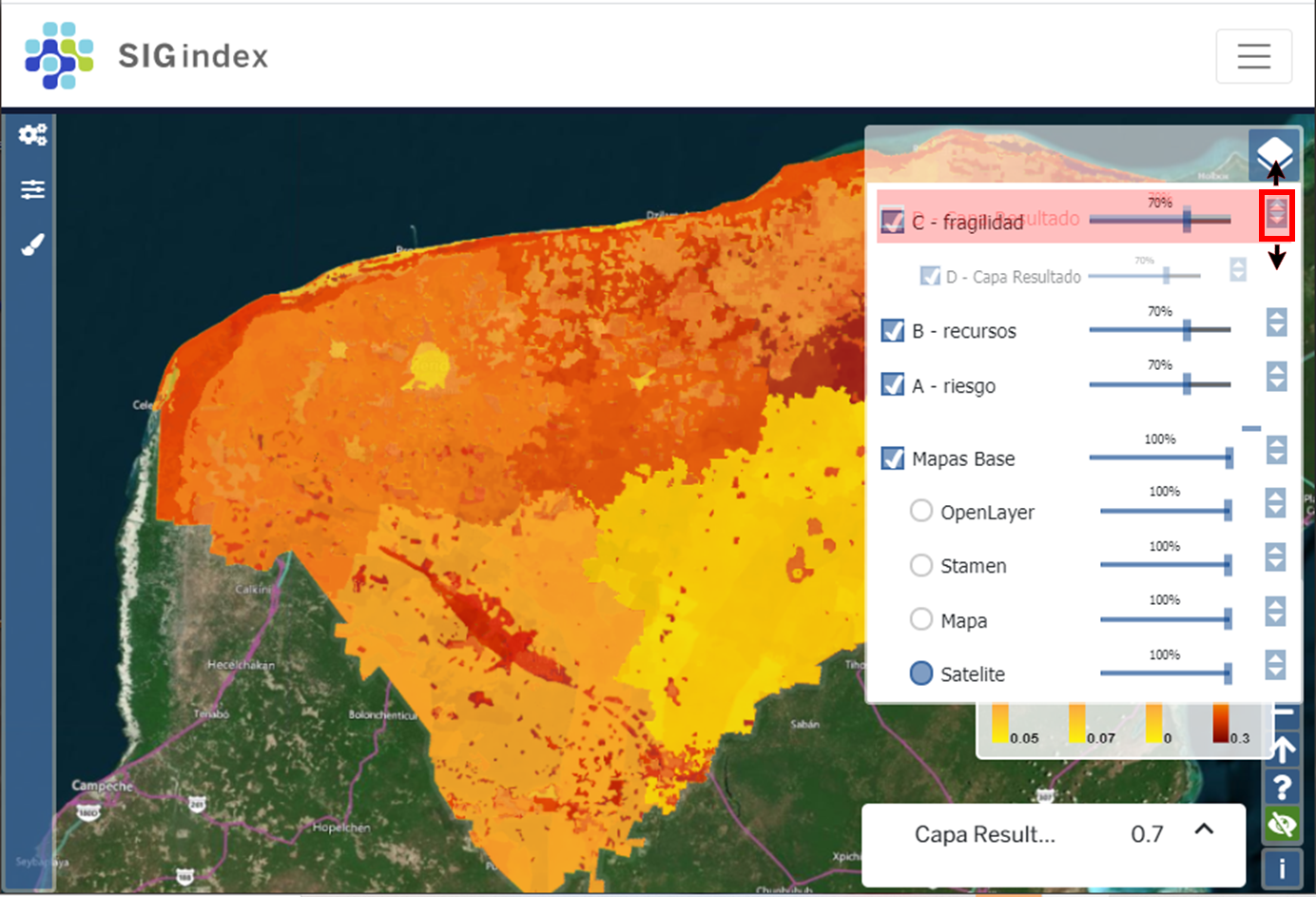Select the OpenLayer base map radio
The height and width of the screenshot is (897, 1316).
pyautogui.click(x=920, y=510)
